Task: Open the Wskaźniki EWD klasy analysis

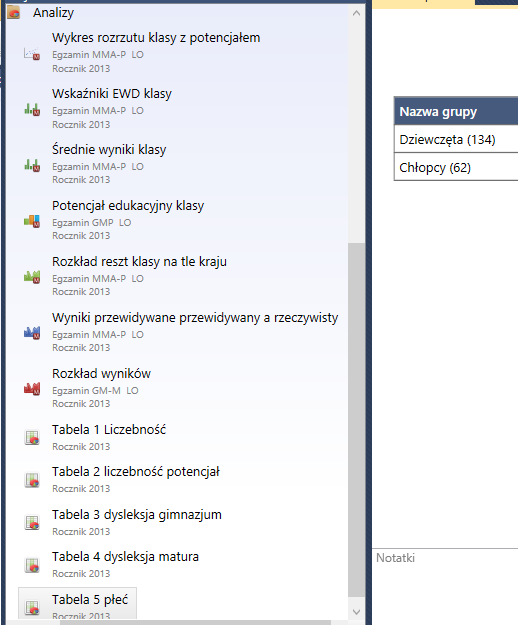Action: point(112,94)
